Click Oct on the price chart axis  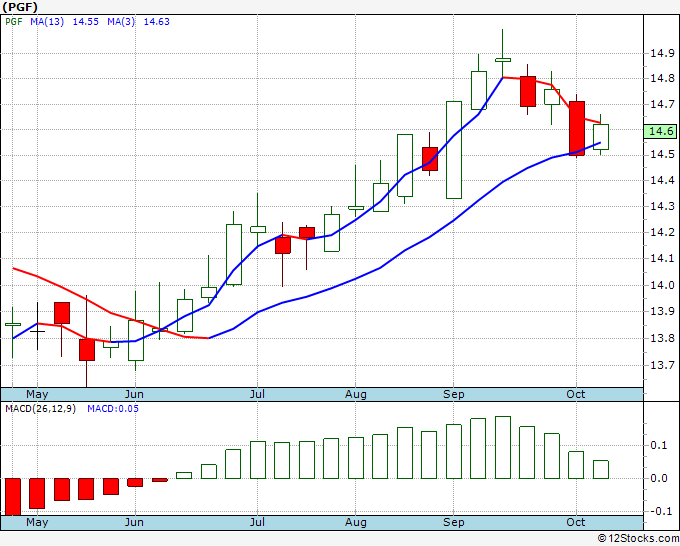(x=575, y=395)
